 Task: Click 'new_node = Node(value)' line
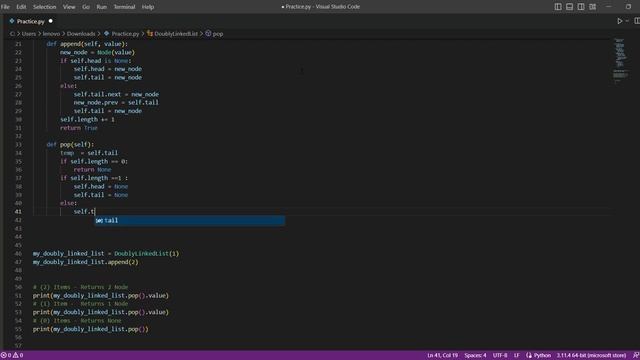pos(97,53)
